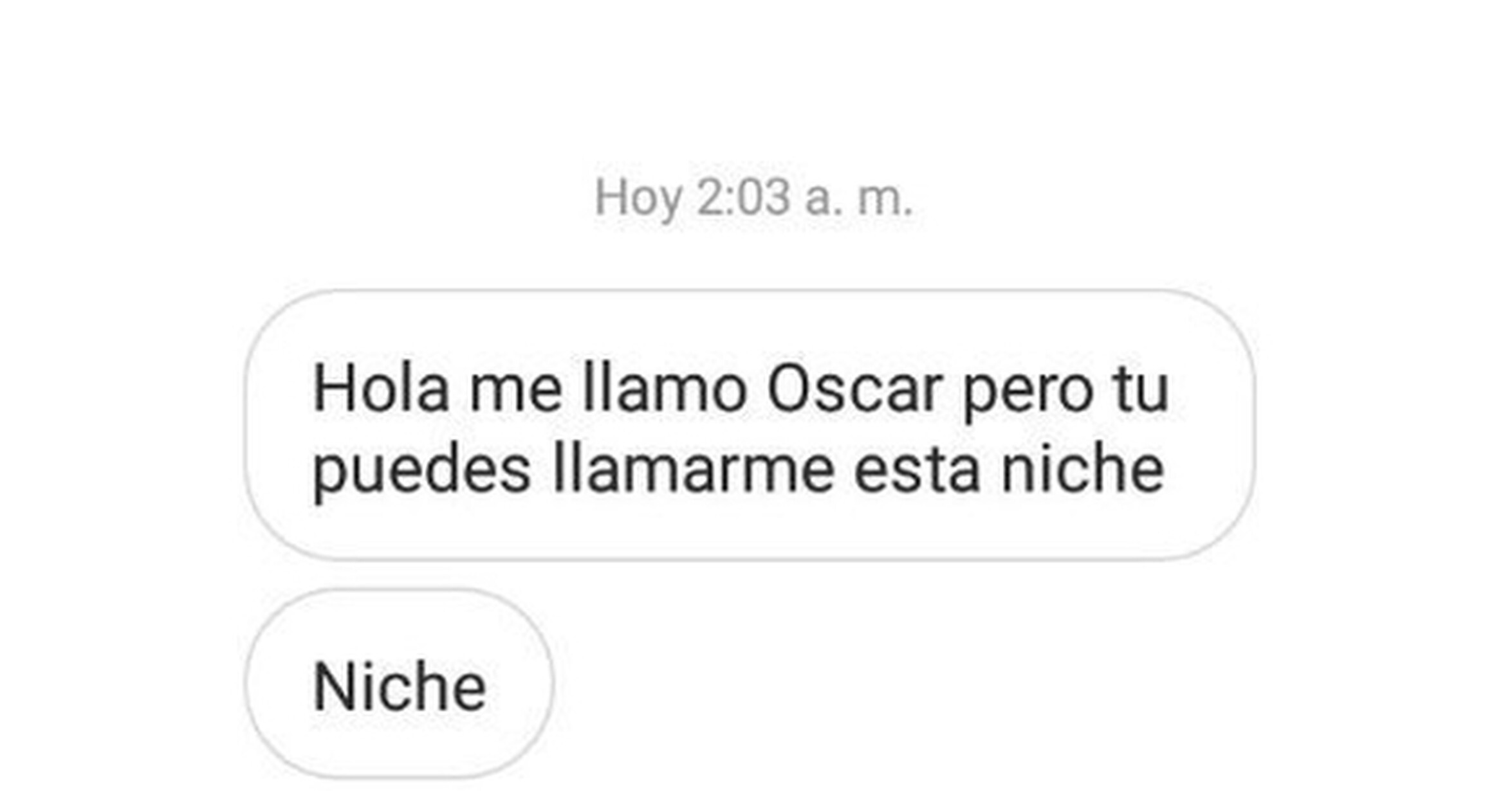The height and width of the screenshot is (791, 1512).
Task: Tap the "a. m." part of the timestamp
Action: point(859,200)
